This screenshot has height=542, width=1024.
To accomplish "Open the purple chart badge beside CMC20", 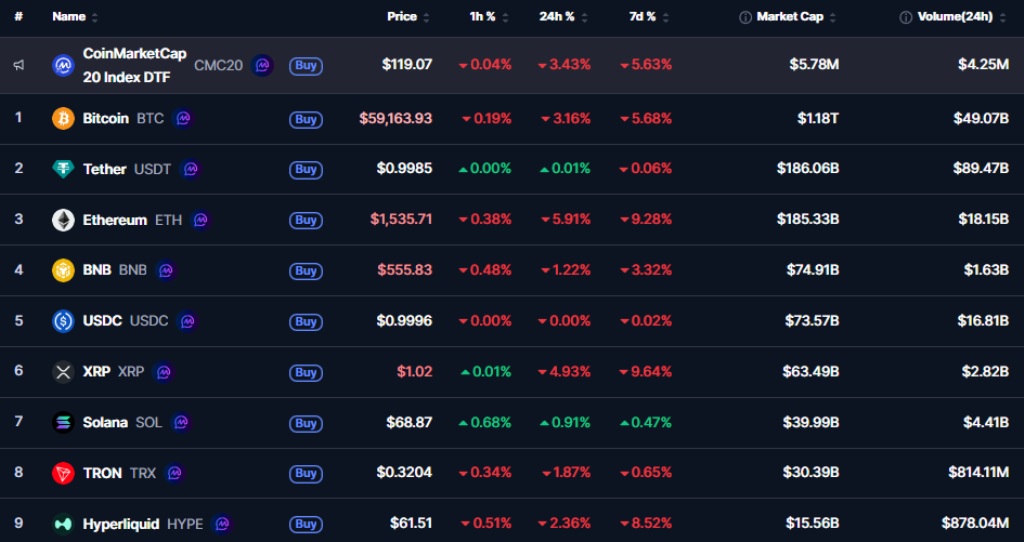I will [263, 65].
